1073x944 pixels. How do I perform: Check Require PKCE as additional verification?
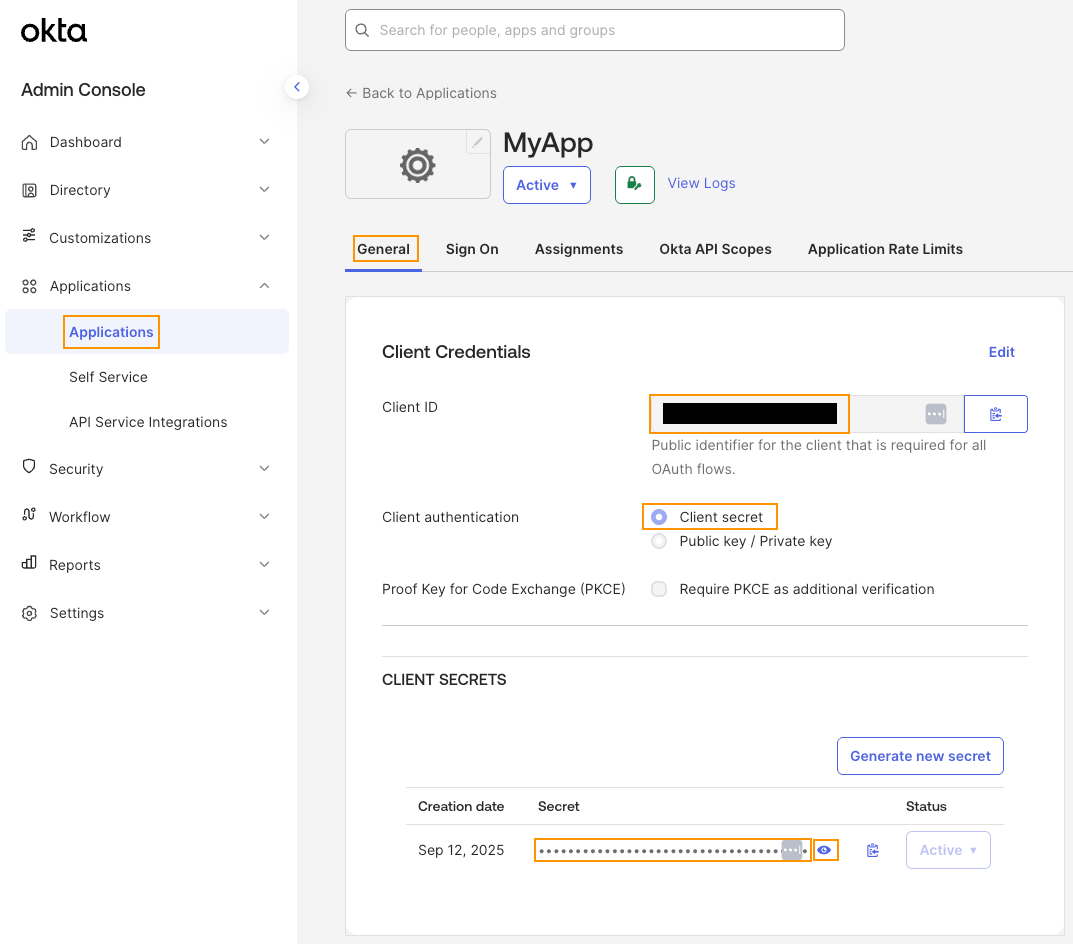pos(658,589)
